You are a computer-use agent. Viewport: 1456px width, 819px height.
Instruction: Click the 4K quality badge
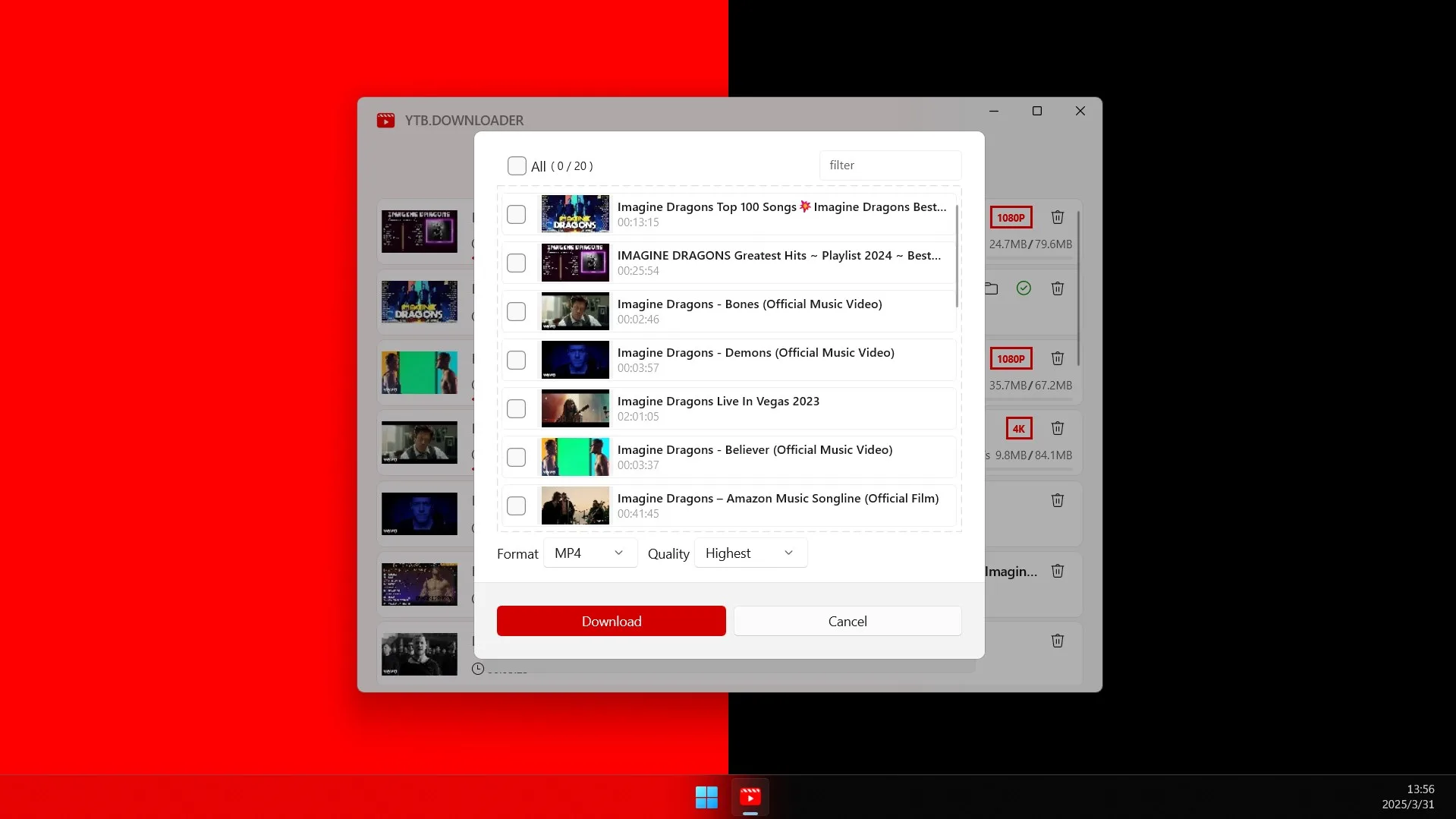[x=1018, y=429]
